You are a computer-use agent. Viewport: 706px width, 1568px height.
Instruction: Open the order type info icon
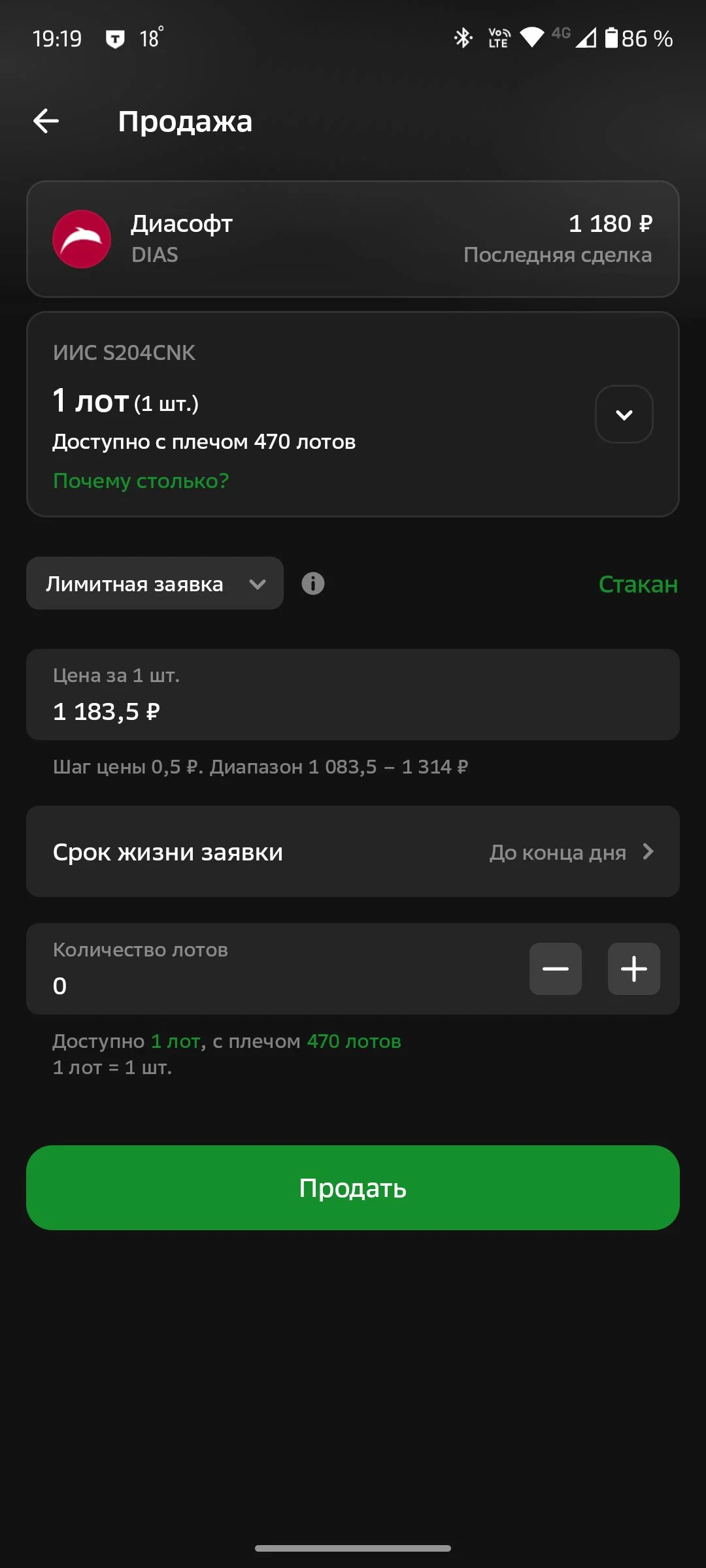coord(313,583)
